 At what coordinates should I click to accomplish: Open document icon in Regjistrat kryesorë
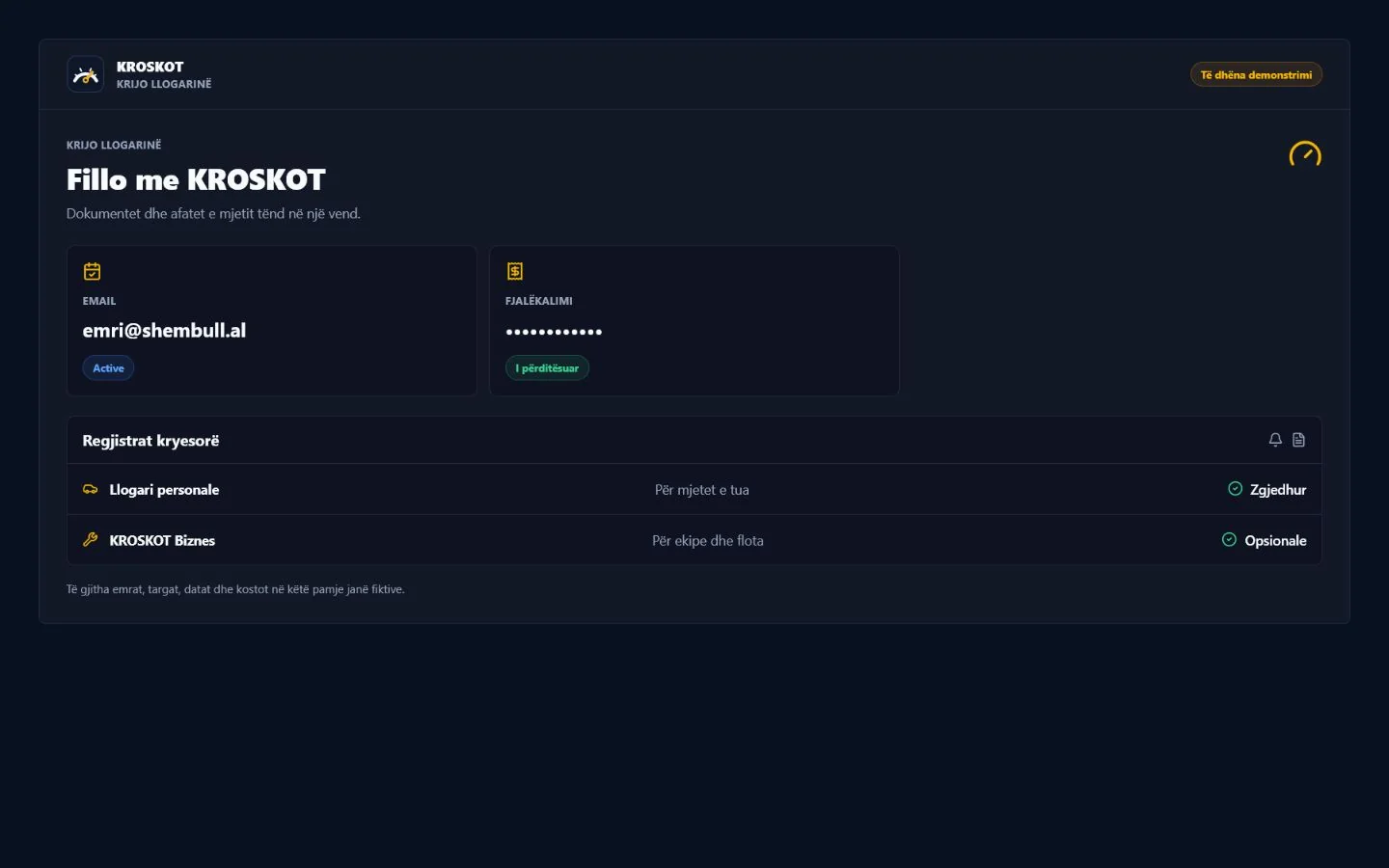tap(1298, 440)
